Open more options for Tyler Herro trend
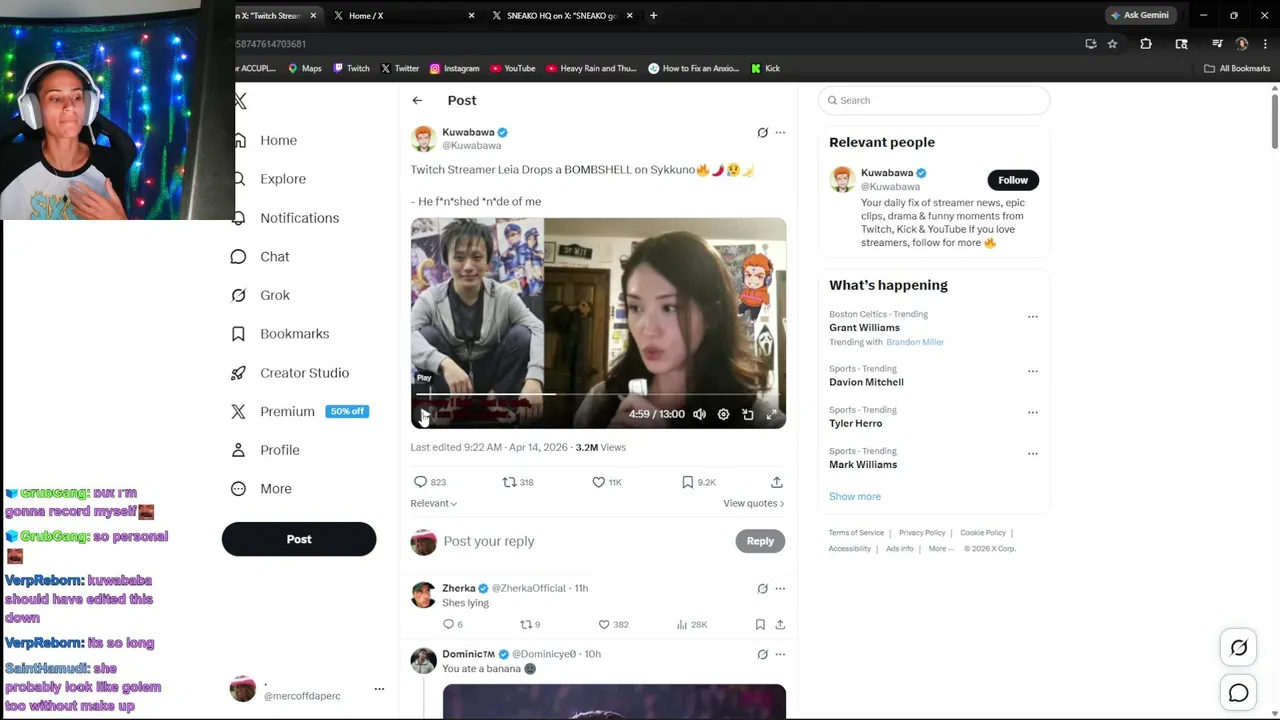Screen dimensions: 1280x720 point(1033,412)
